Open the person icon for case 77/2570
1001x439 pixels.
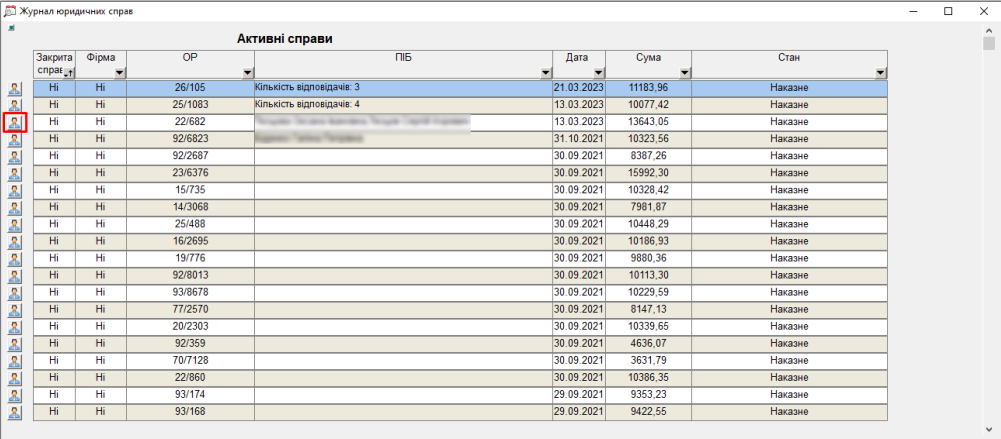click(15, 310)
